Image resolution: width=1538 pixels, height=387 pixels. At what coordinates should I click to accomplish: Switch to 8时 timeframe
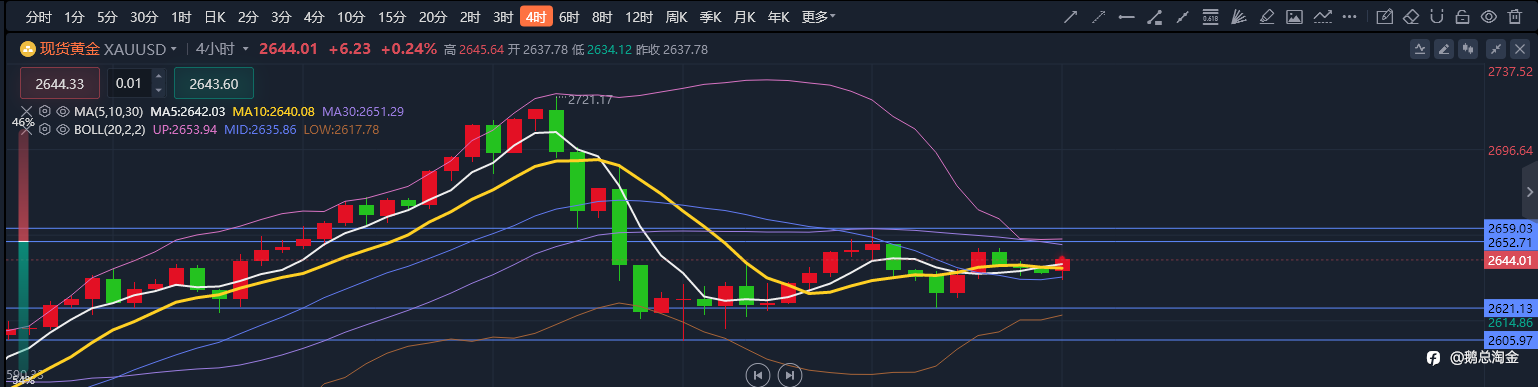click(x=602, y=17)
